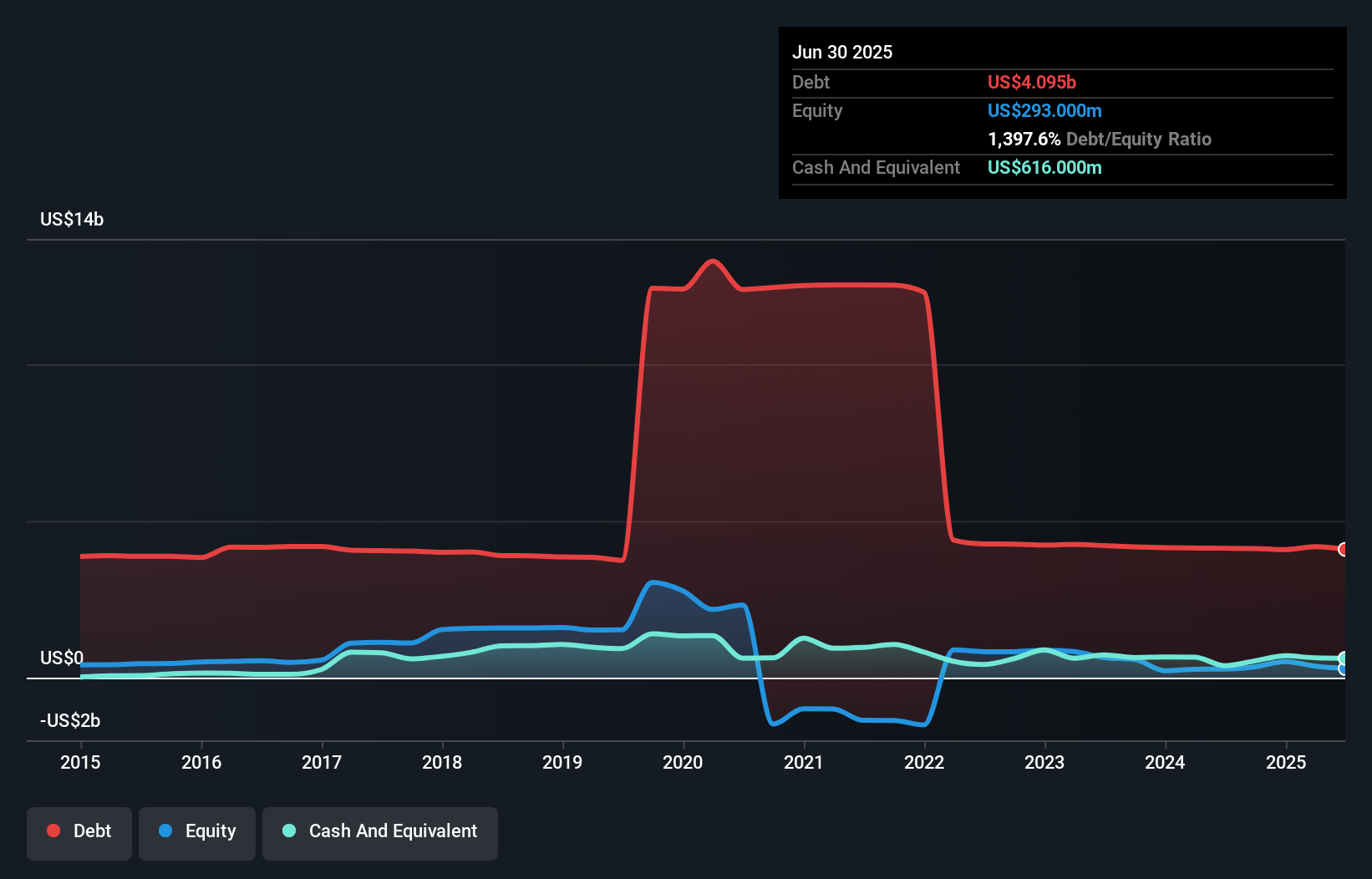1372x879 pixels.
Task: Click the 2020 x-axis label
Action: point(683,762)
